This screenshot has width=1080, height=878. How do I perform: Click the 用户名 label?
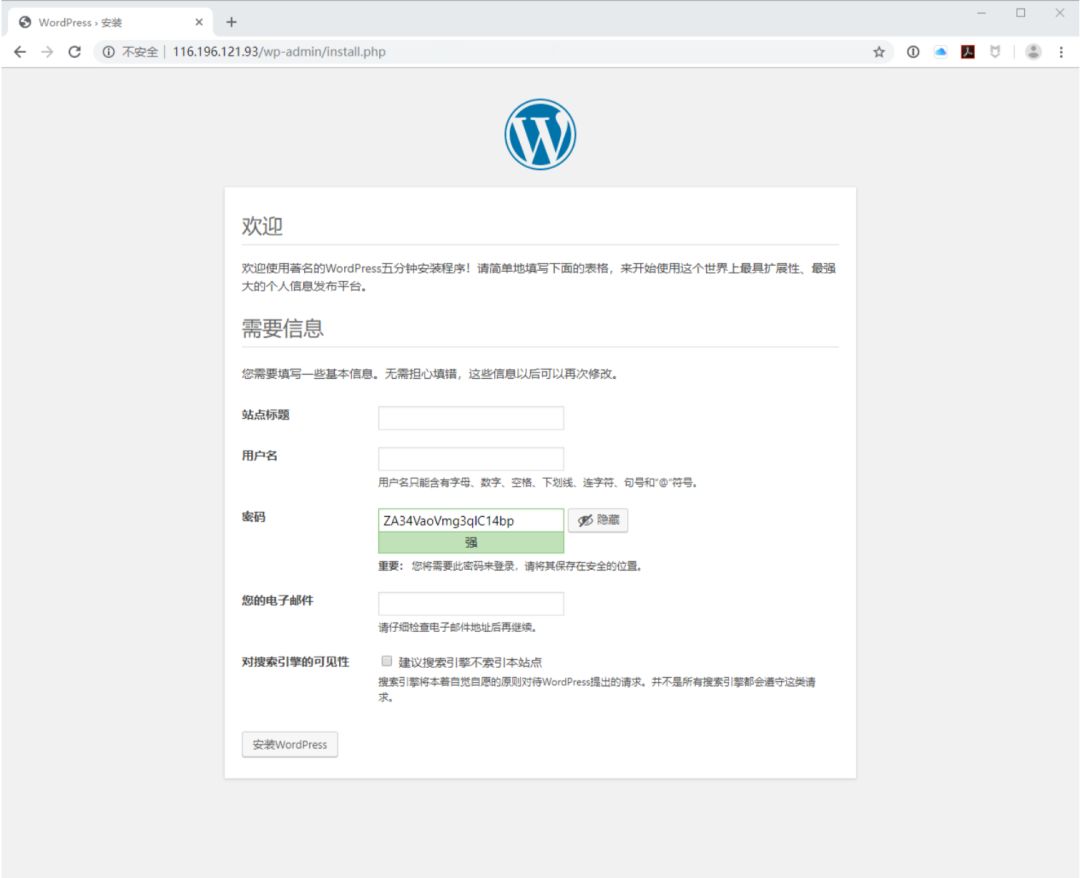pyautogui.click(x=259, y=455)
